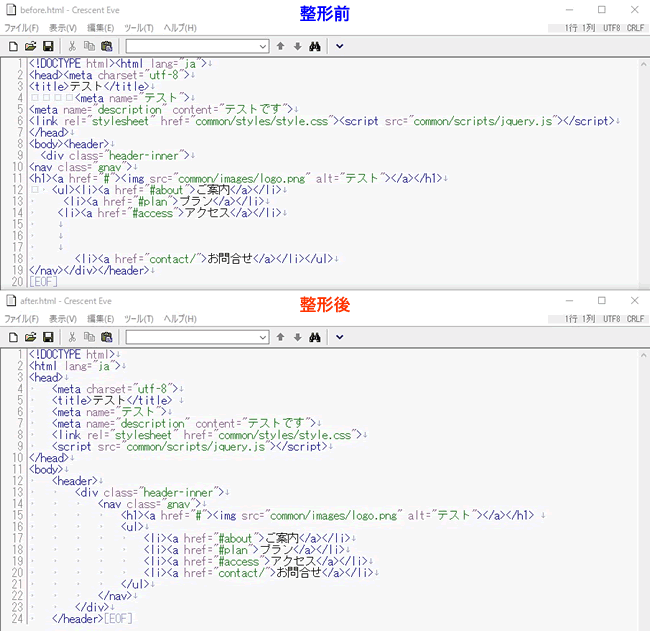650x631 pixels.
Task: Search next down arrow in after.html window
Action: pos(298,337)
